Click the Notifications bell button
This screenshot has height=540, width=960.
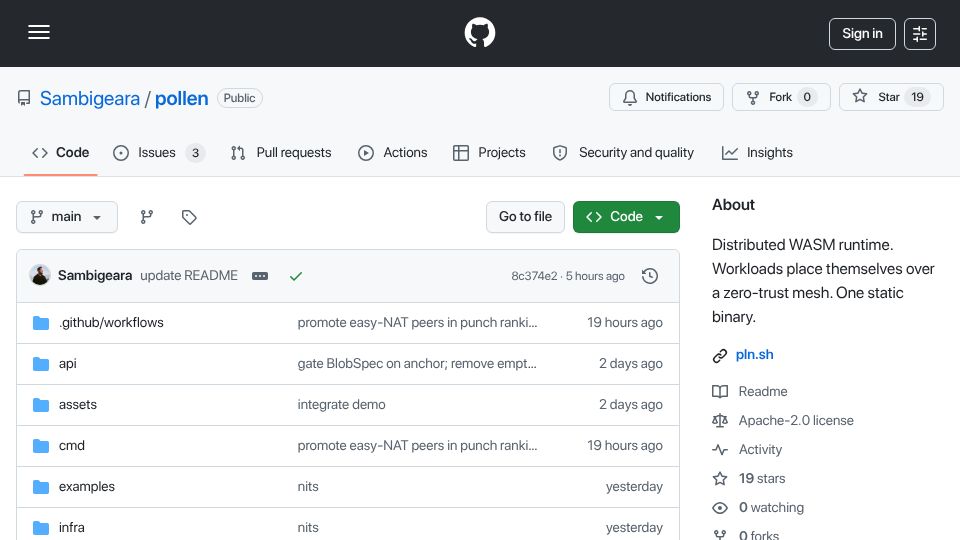click(x=666, y=97)
